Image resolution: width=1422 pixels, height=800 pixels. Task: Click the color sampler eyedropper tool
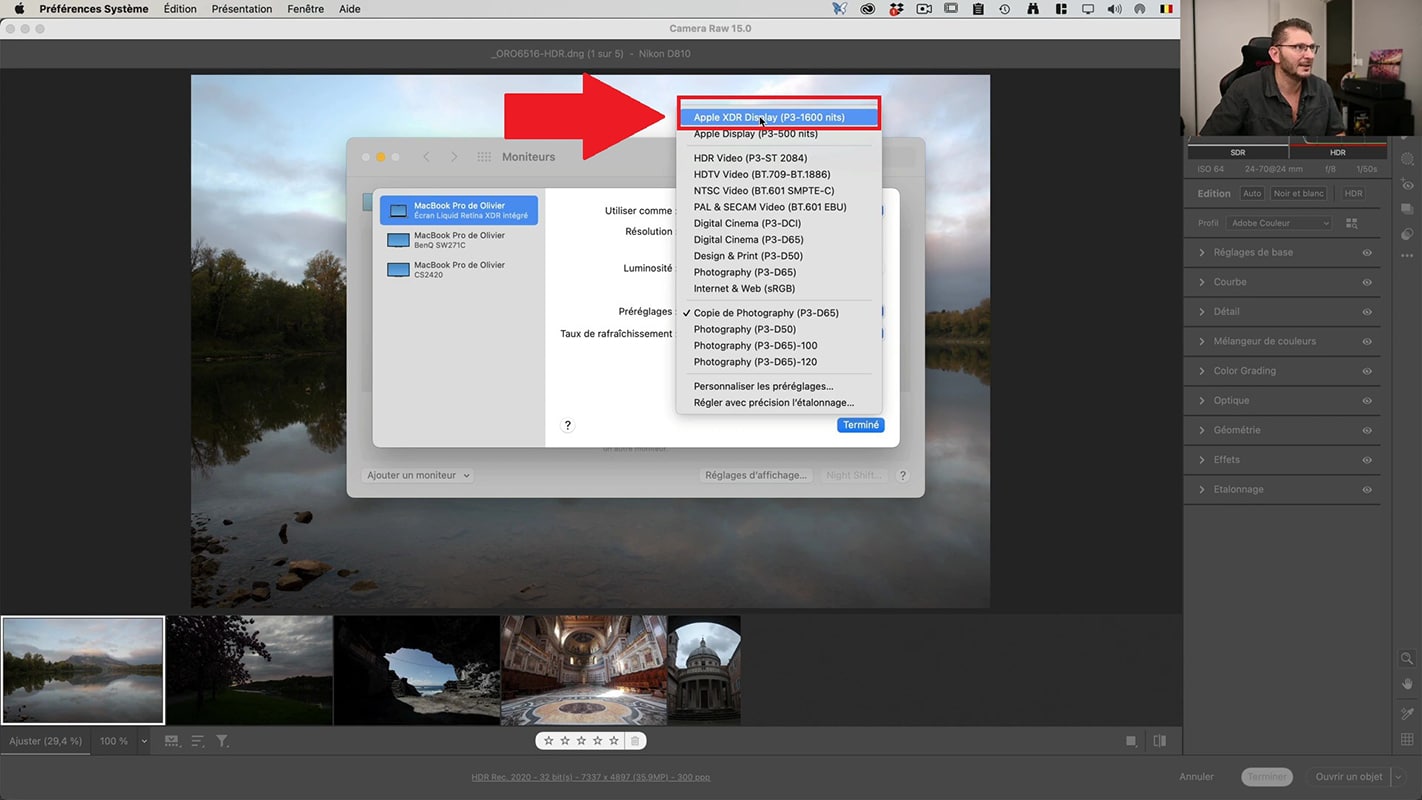coord(1407,713)
